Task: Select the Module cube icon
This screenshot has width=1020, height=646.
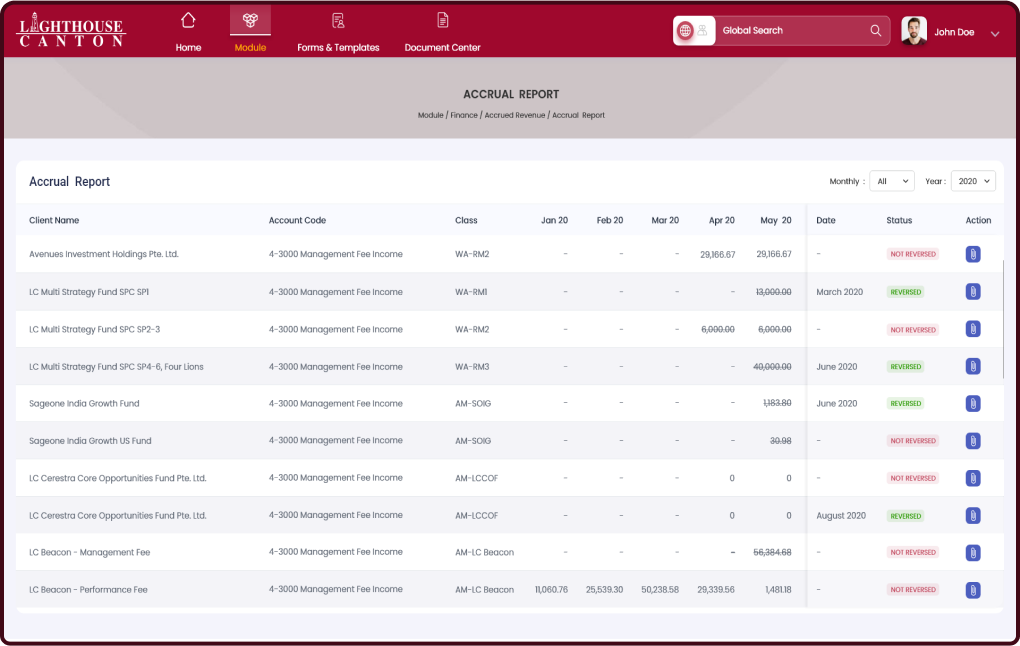Action: tap(250, 20)
